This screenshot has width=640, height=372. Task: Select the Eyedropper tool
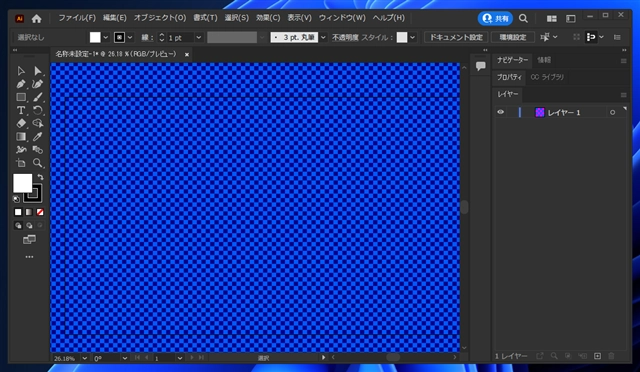[38, 136]
